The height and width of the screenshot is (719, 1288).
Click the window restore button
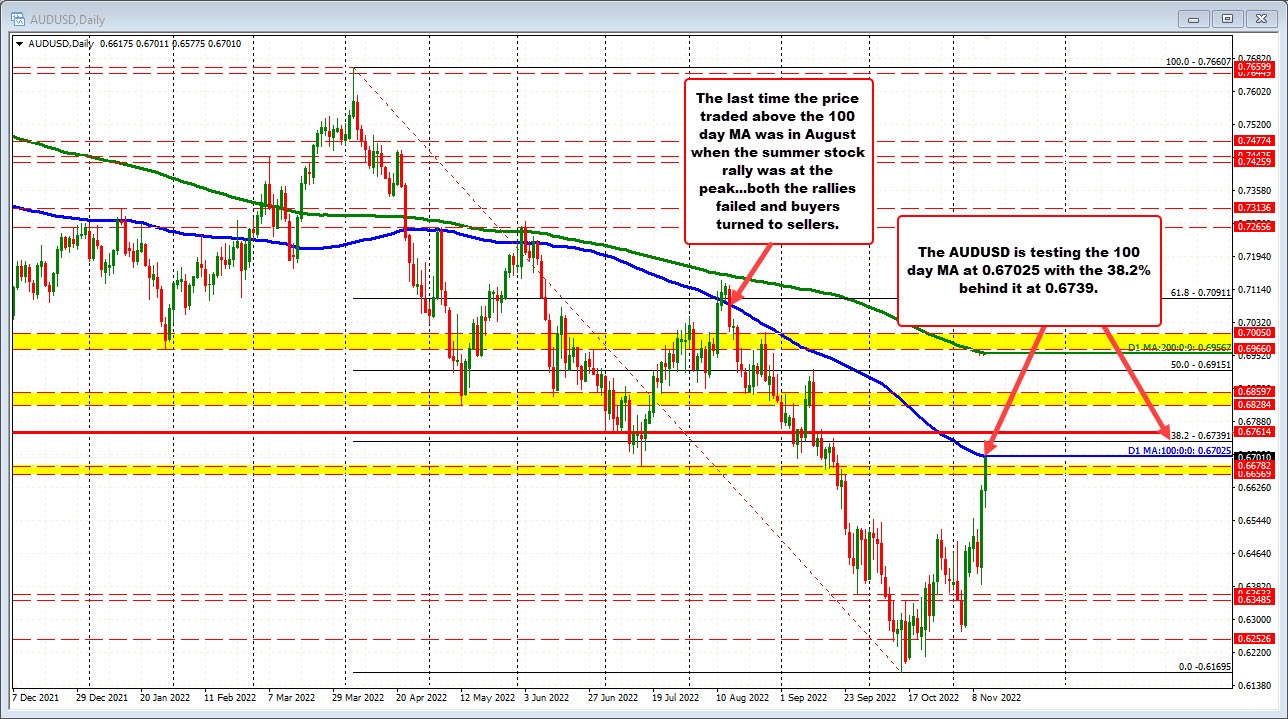coord(1227,19)
